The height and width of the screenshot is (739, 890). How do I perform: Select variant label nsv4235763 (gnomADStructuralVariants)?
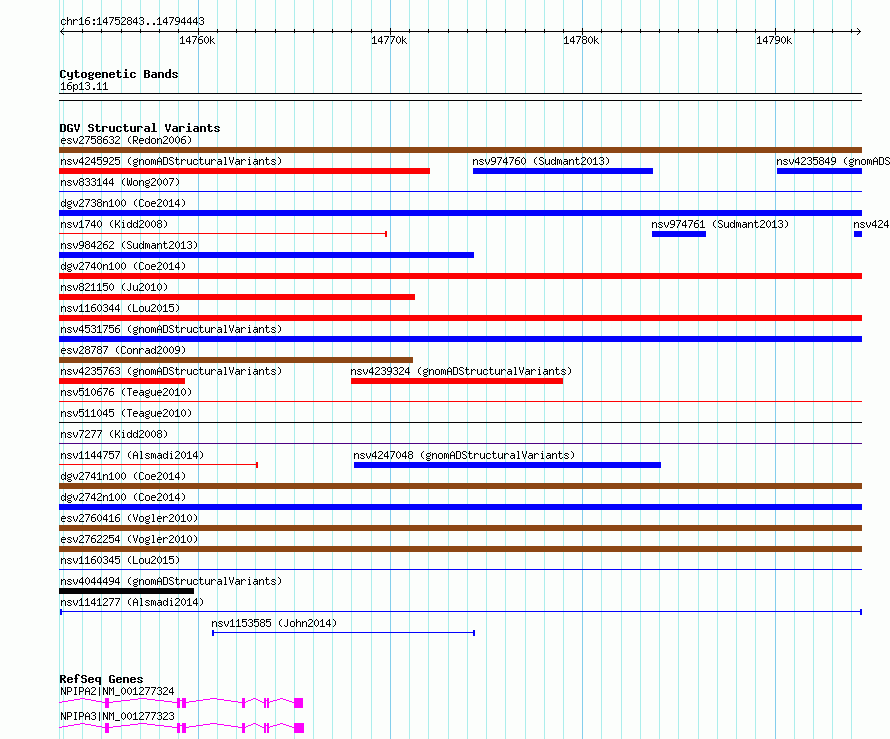click(x=171, y=371)
